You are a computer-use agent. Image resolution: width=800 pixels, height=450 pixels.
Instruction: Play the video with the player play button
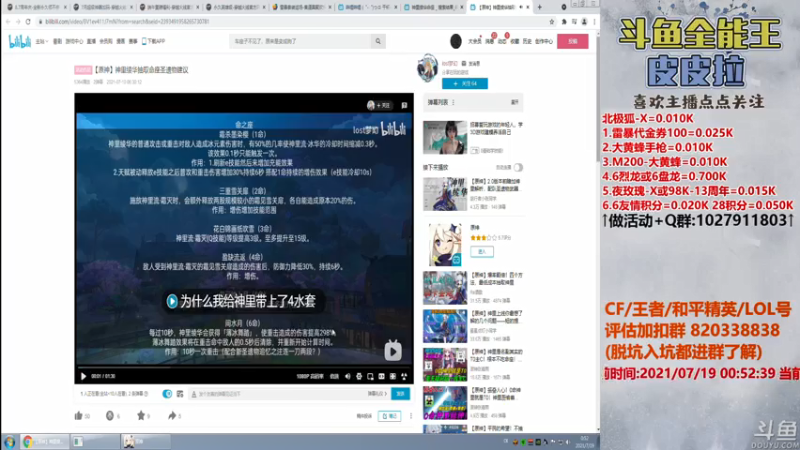click(x=83, y=377)
